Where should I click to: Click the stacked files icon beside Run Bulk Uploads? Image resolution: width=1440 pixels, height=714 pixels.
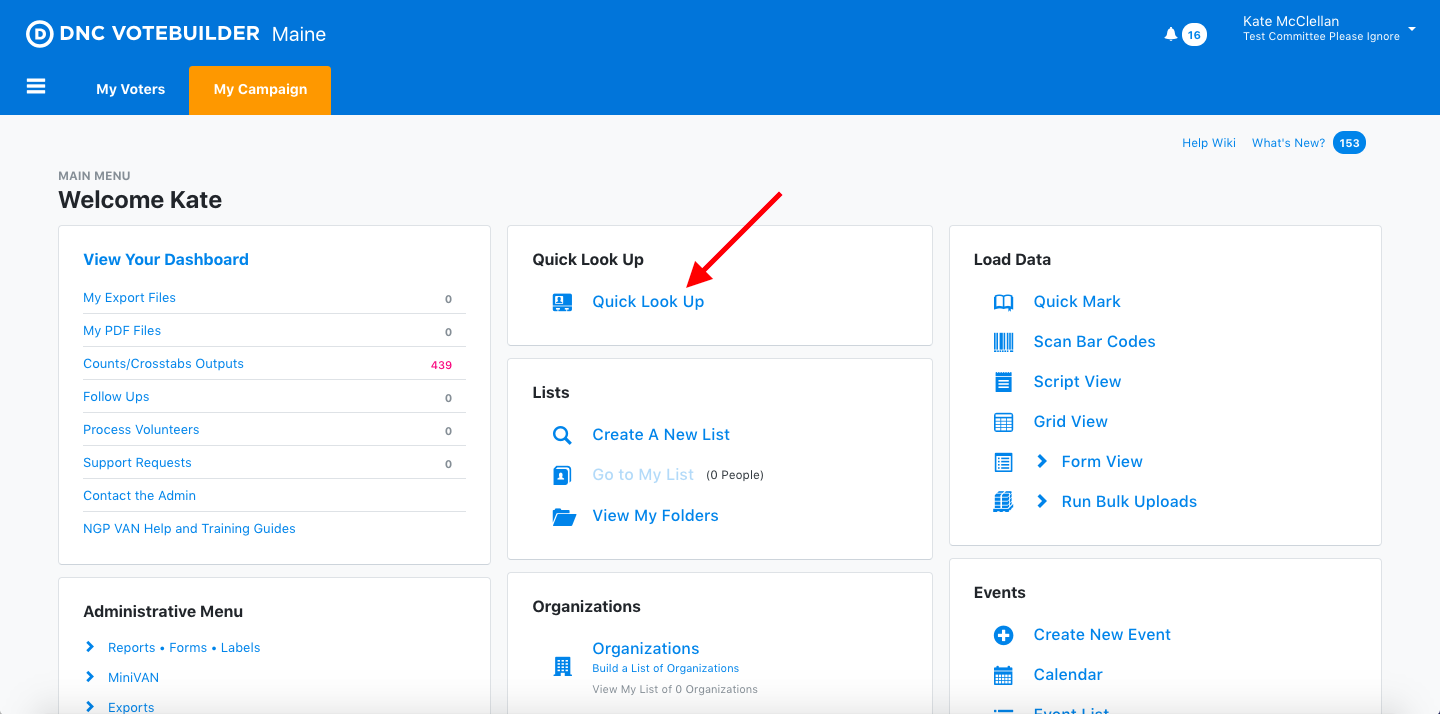tap(1003, 502)
